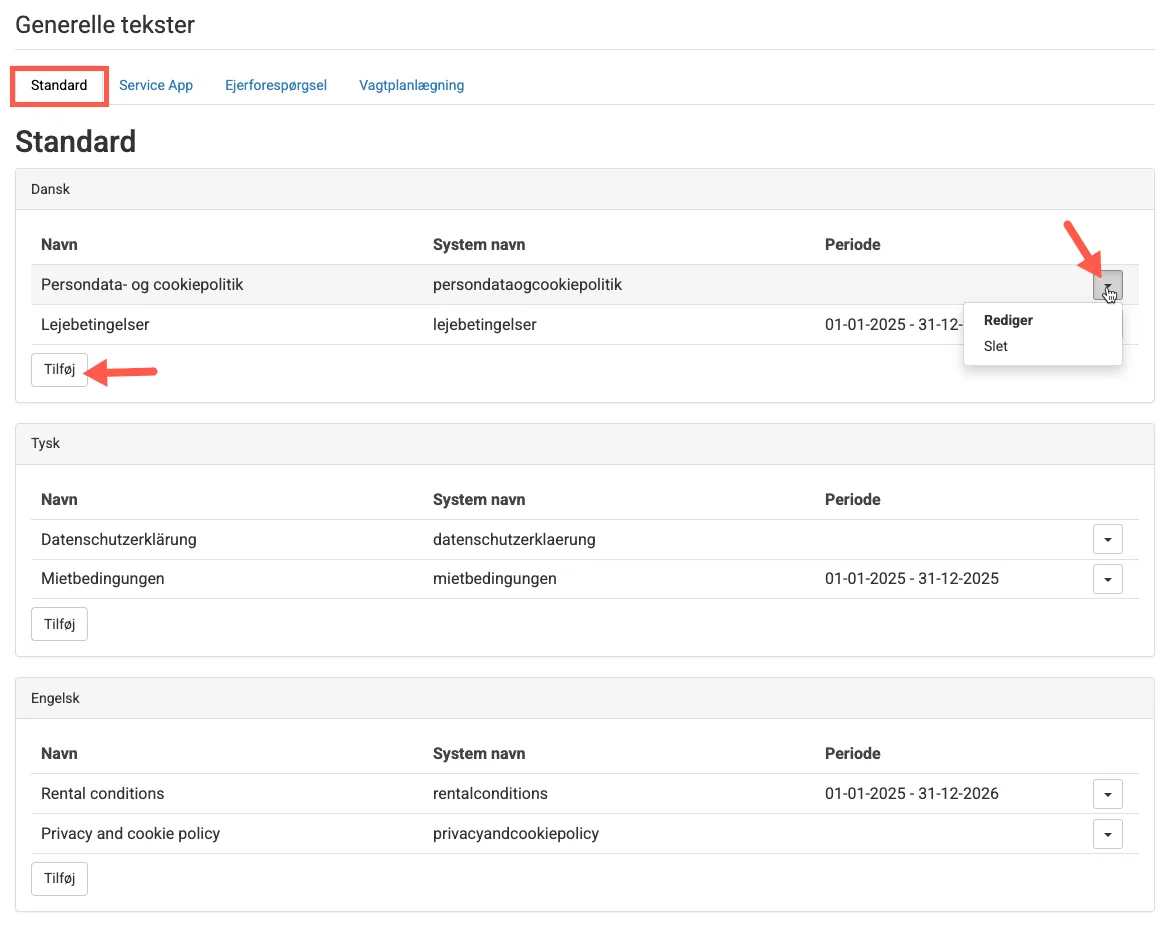
Task: Select the Datenschutzerklärung row name
Action: [118, 540]
